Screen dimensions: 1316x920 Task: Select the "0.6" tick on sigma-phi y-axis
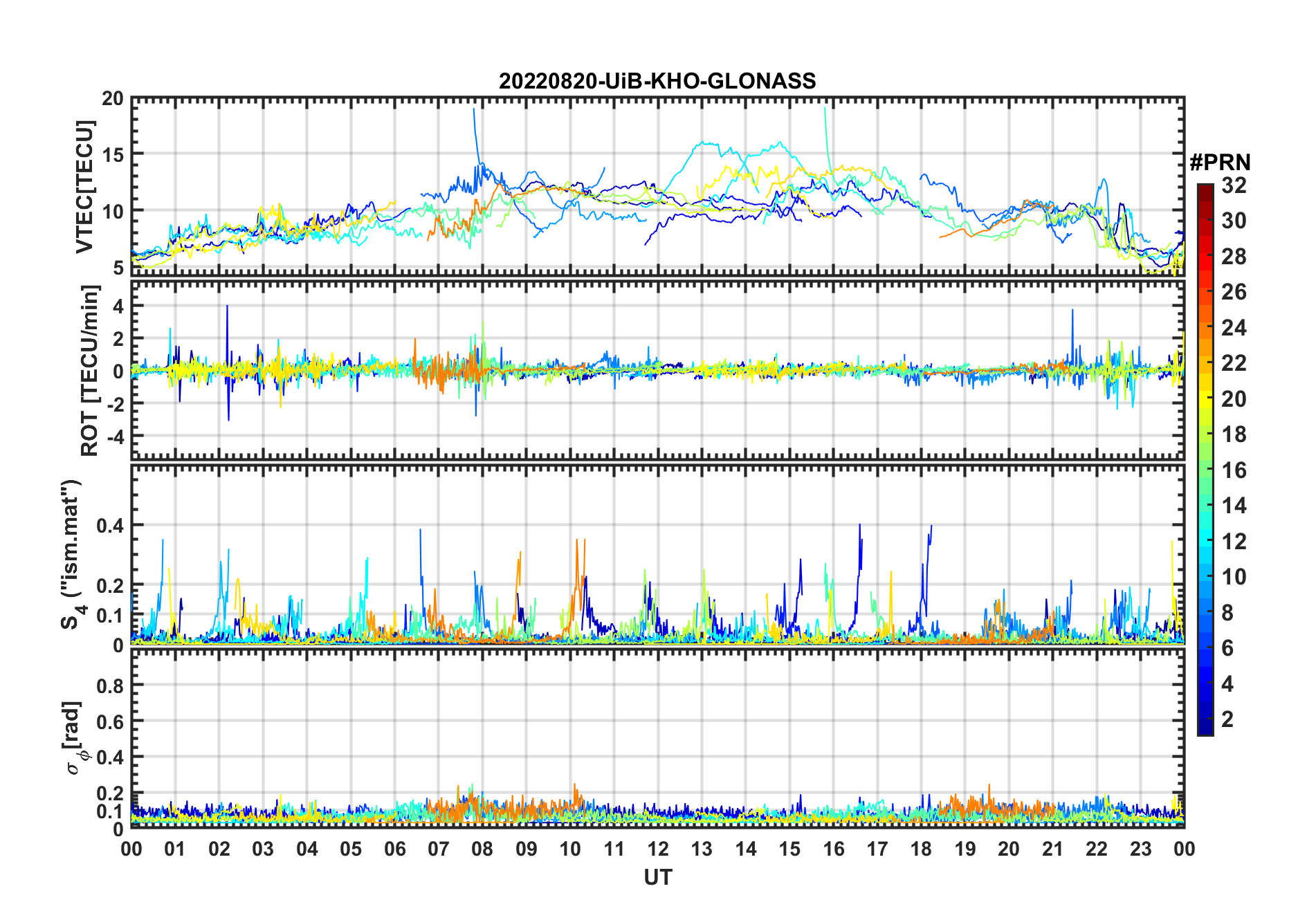click(111, 721)
